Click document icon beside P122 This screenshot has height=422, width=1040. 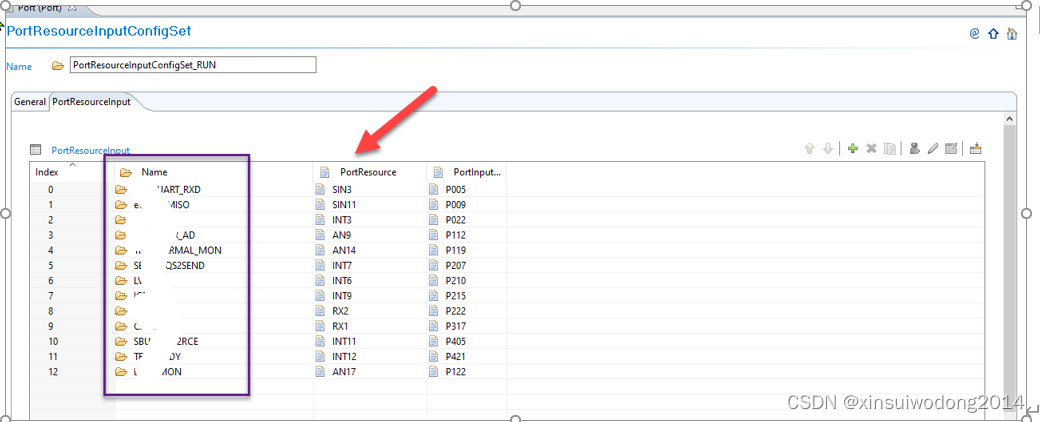pyautogui.click(x=434, y=372)
